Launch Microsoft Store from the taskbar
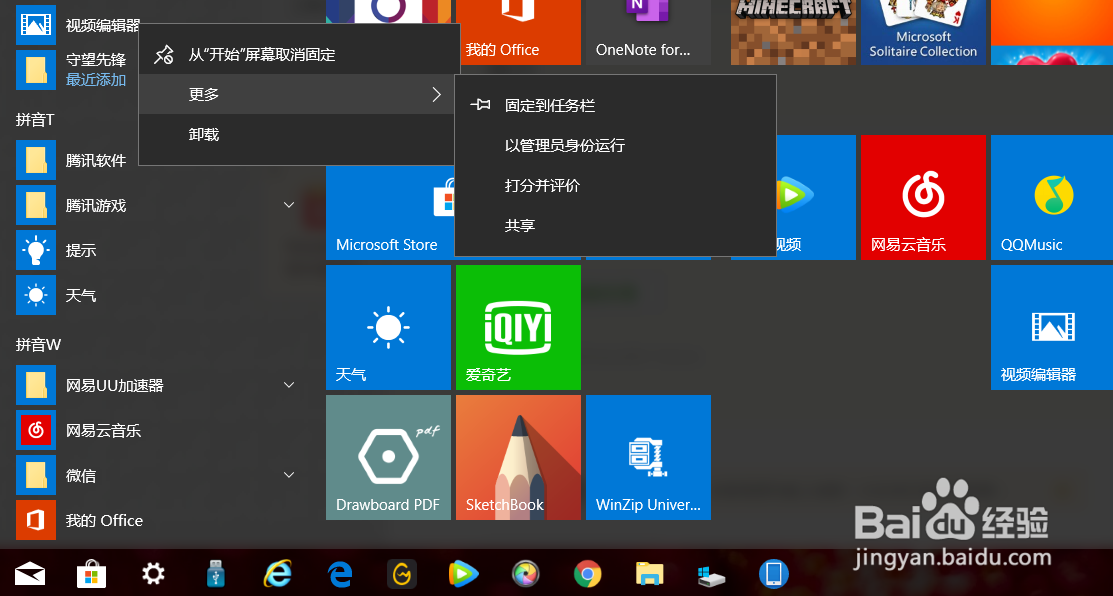Screen dimensions: 1113x596 (91, 573)
